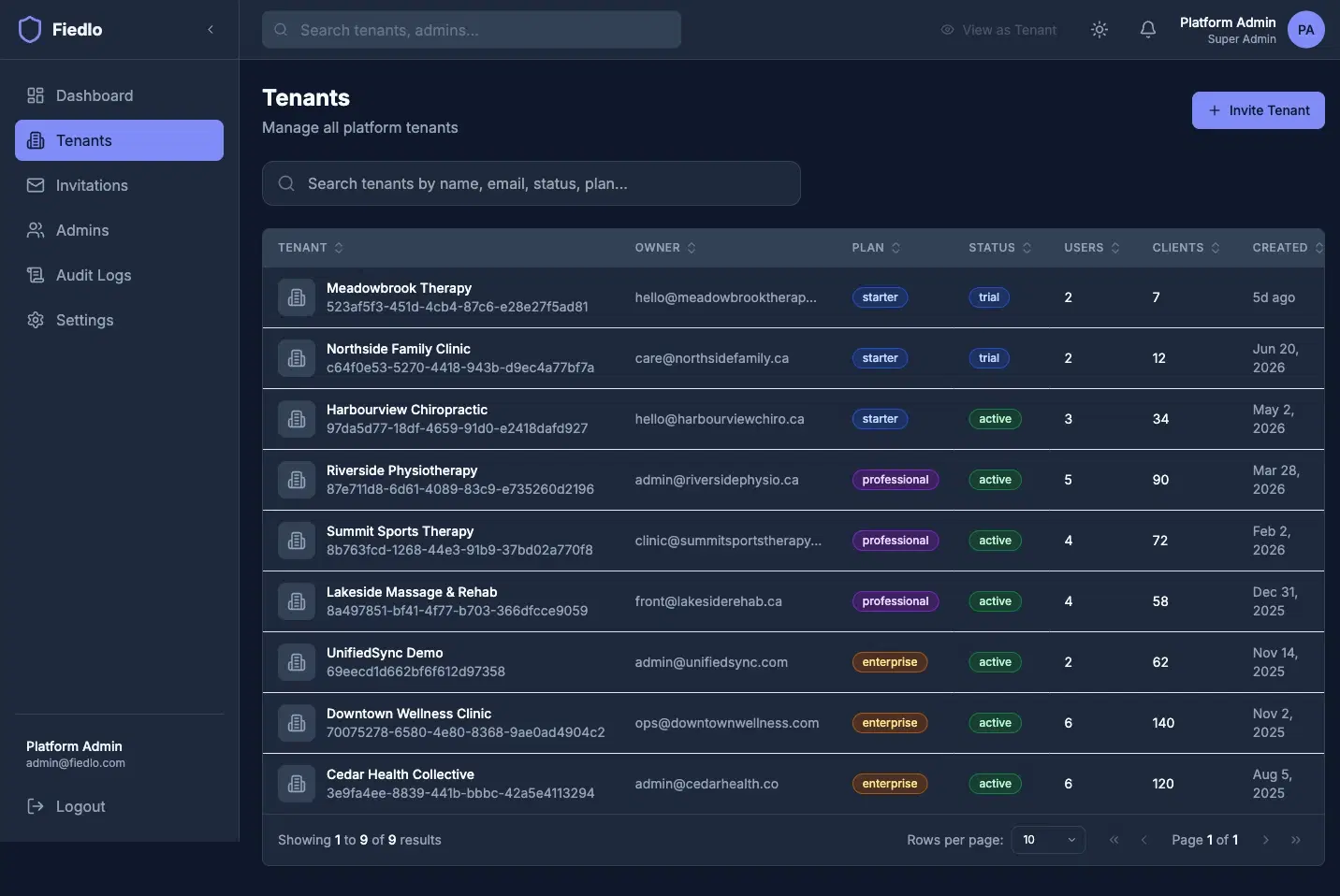
Task: Open Admins section
Action: (119, 230)
